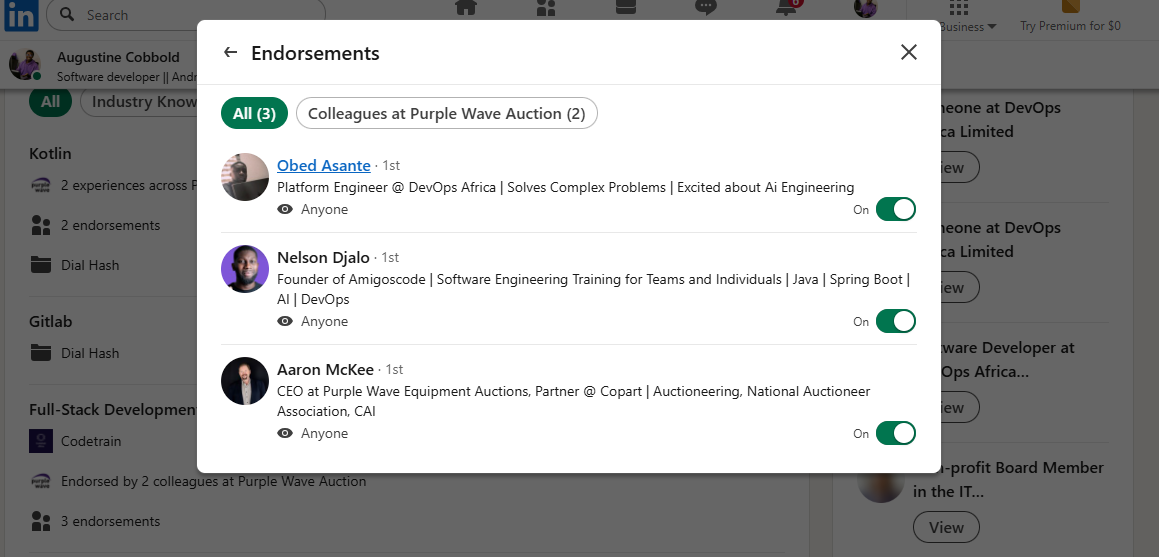Click 3 endorsements under Full-Stack Development
1159x557 pixels.
coord(110,521)
